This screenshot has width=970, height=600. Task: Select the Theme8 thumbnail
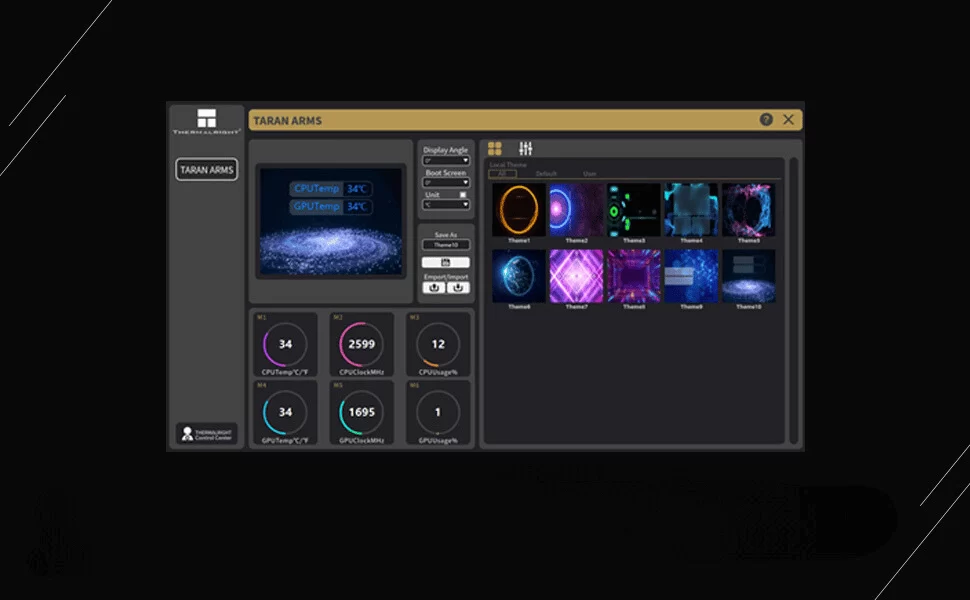coord(634,276)
